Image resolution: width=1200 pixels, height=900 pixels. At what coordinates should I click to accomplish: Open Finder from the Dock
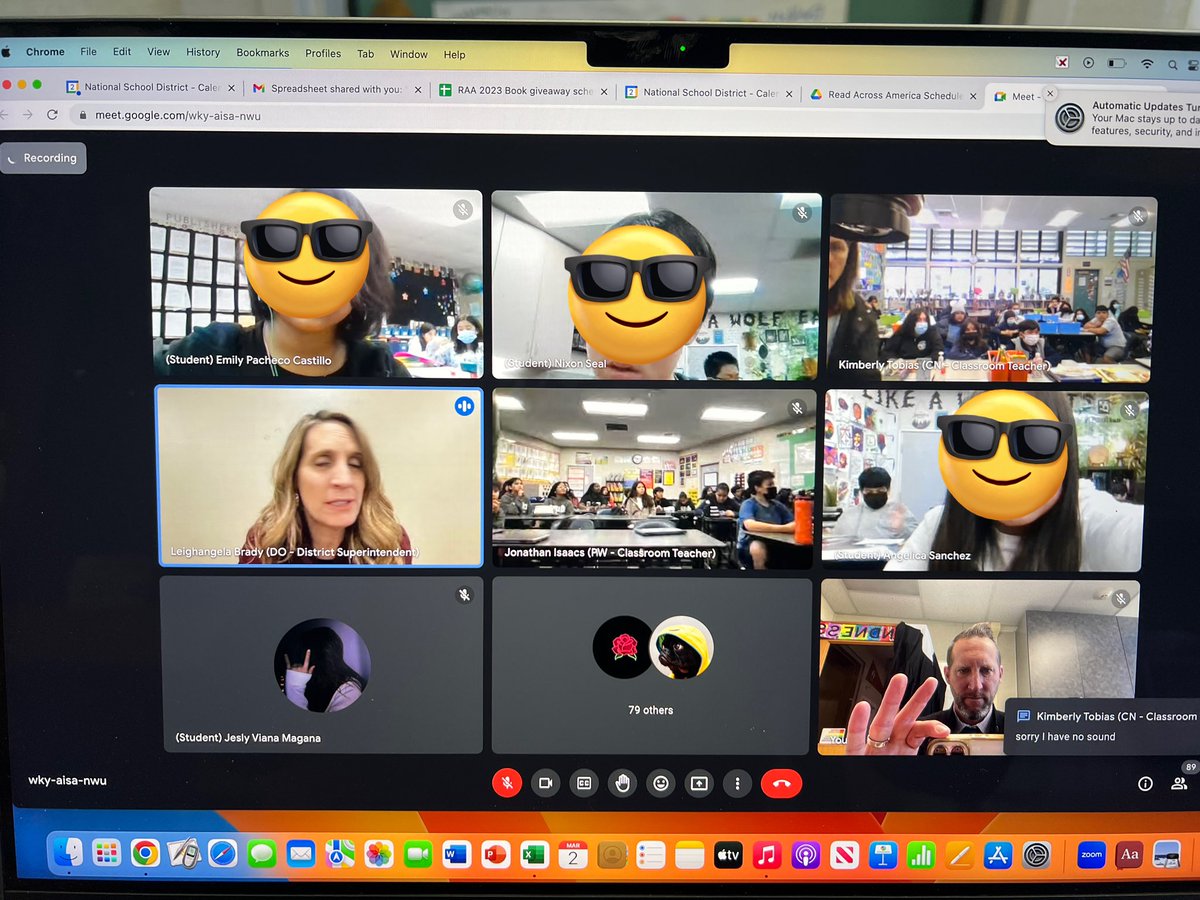pos(68,853)
